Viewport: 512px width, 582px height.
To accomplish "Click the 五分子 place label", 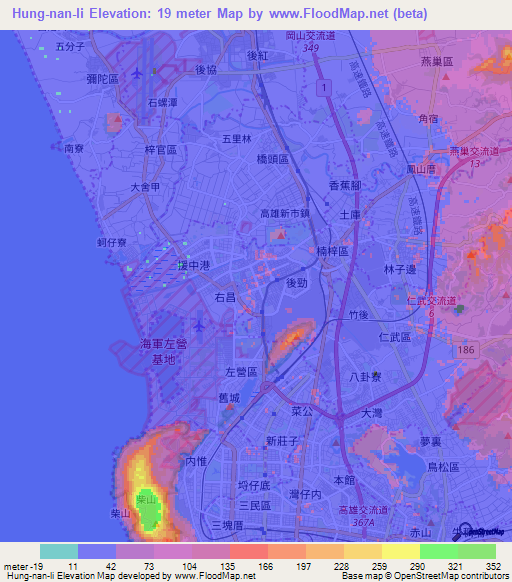I will 70,47.
